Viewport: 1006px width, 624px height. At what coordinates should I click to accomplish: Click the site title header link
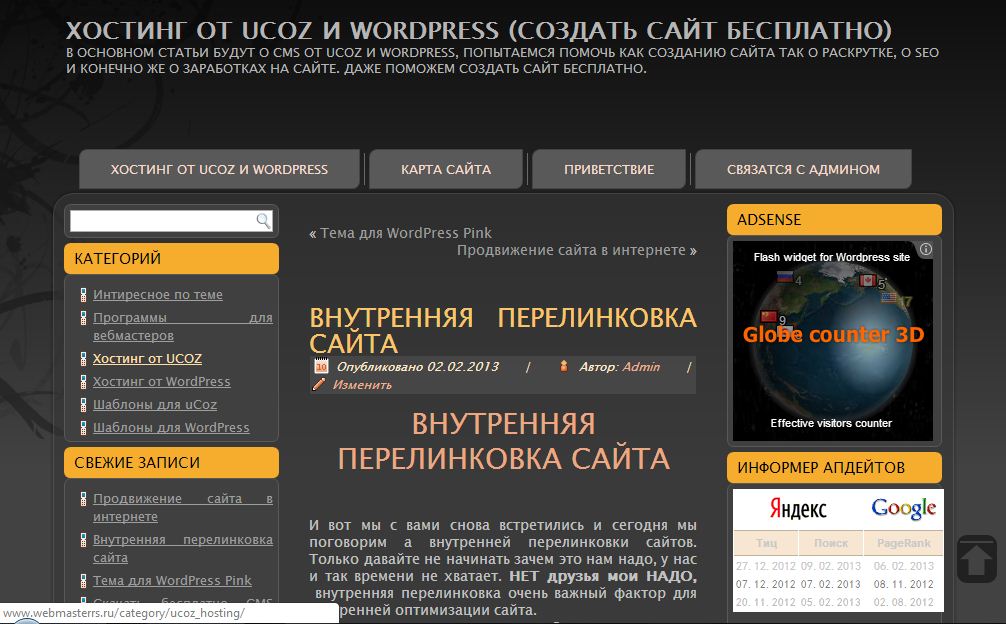(x=479, y=30)
